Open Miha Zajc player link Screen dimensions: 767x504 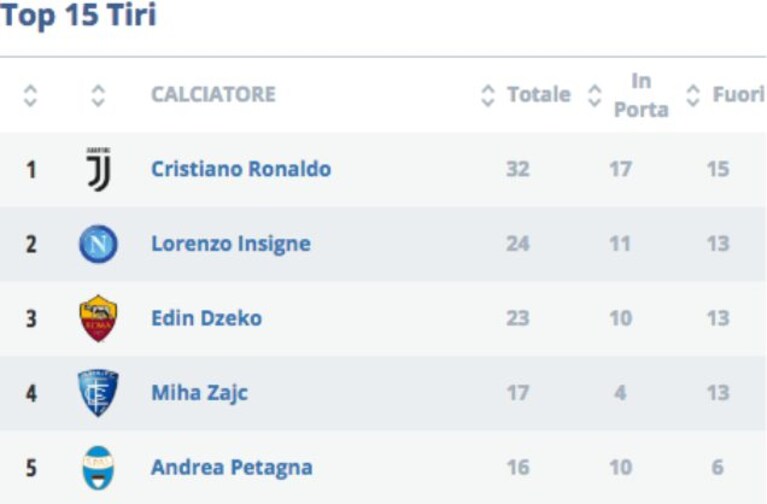tap(200, 393)
